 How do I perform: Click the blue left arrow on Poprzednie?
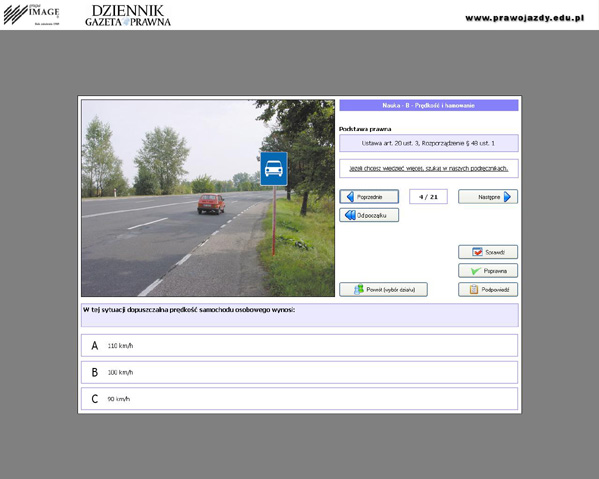click(350, 197)
